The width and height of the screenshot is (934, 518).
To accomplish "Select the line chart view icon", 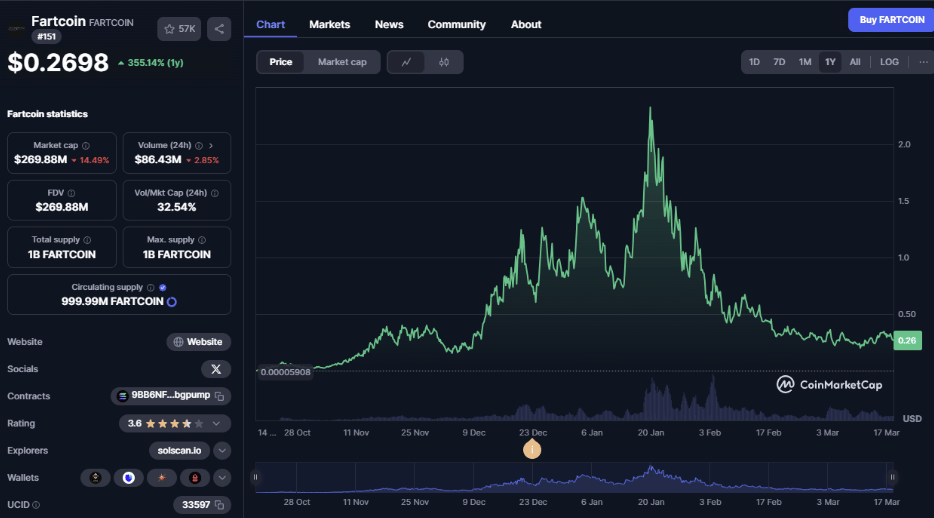I will pos(406,62).
